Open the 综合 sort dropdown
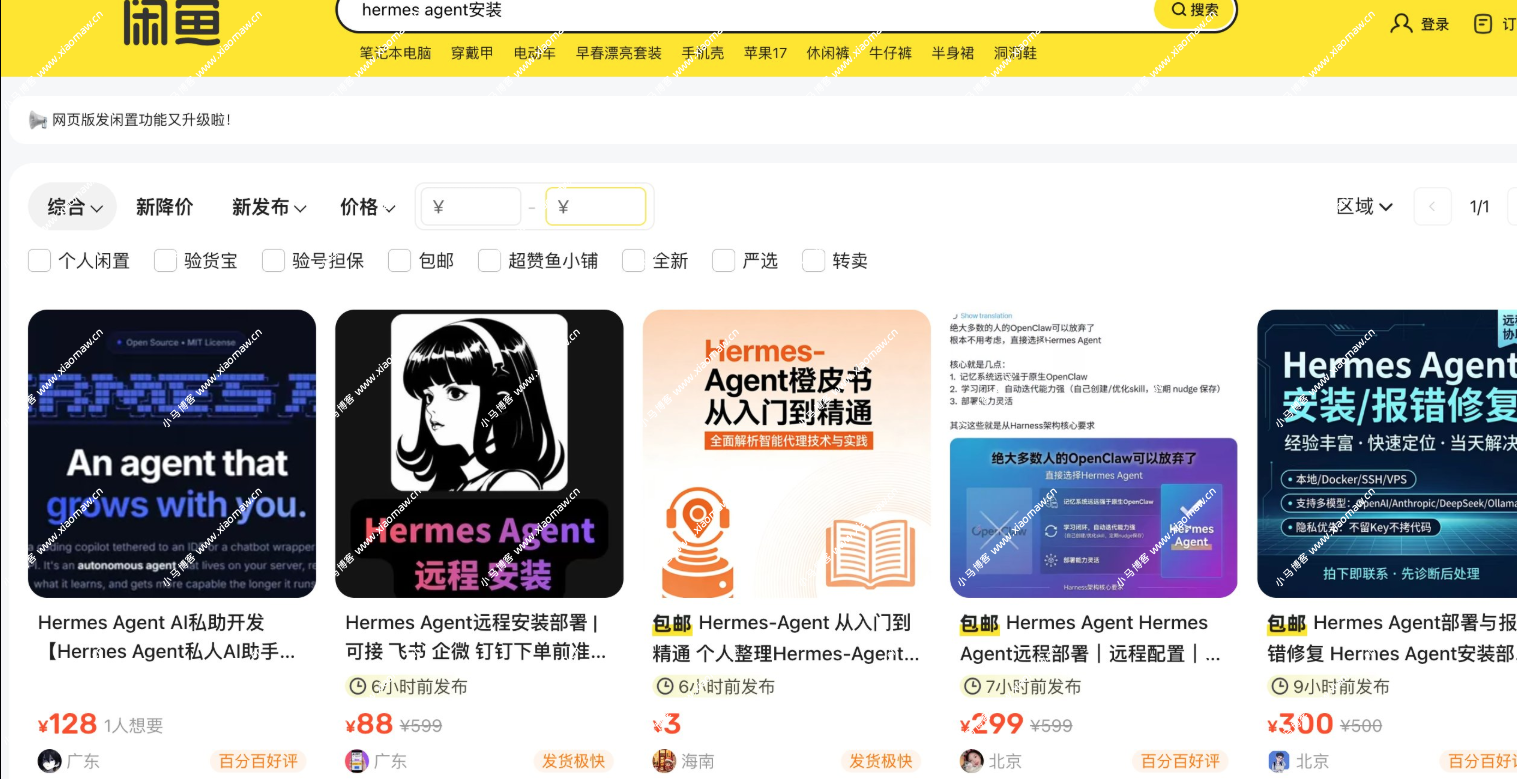This screenshot has width=1517, height=779. 73,207
